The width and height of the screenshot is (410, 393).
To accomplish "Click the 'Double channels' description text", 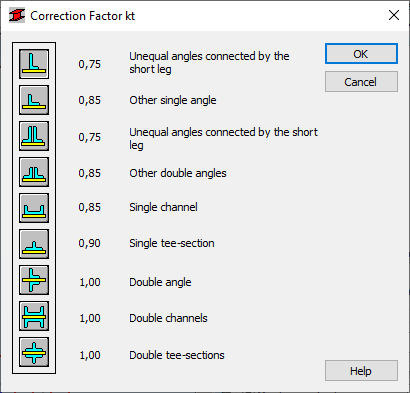I will click(x=168, y=318).
